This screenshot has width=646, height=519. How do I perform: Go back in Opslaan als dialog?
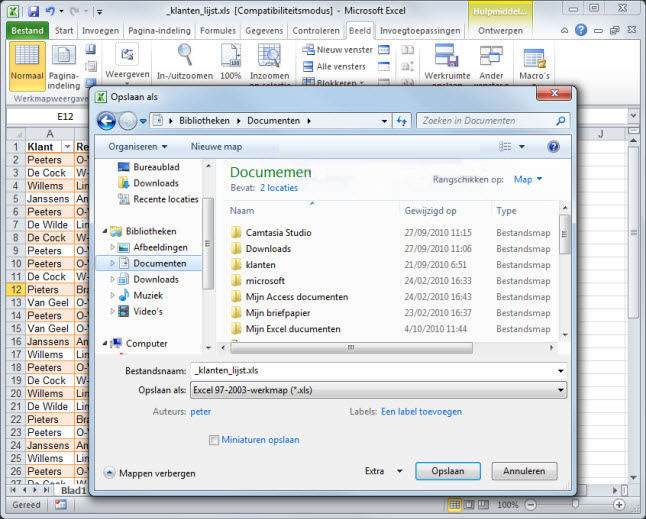[106, 121]
